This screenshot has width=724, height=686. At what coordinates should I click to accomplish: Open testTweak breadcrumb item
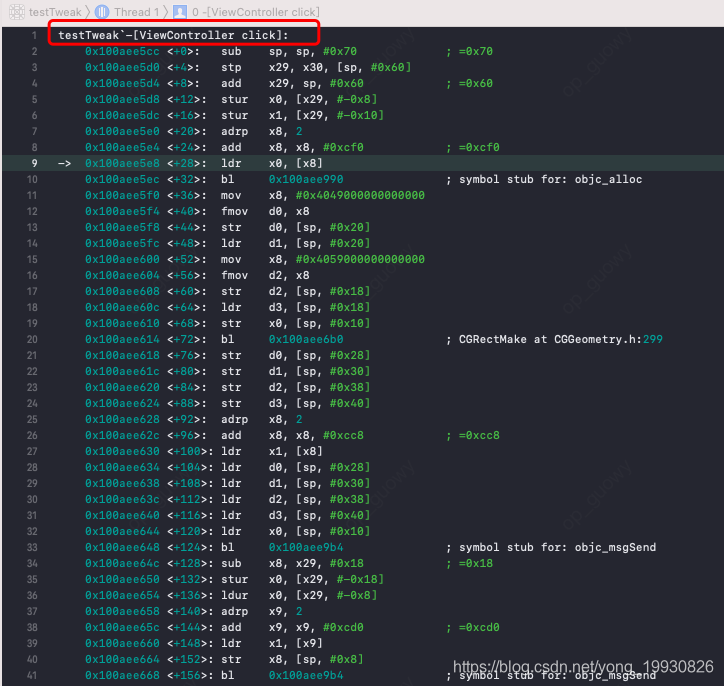point(55,12)
